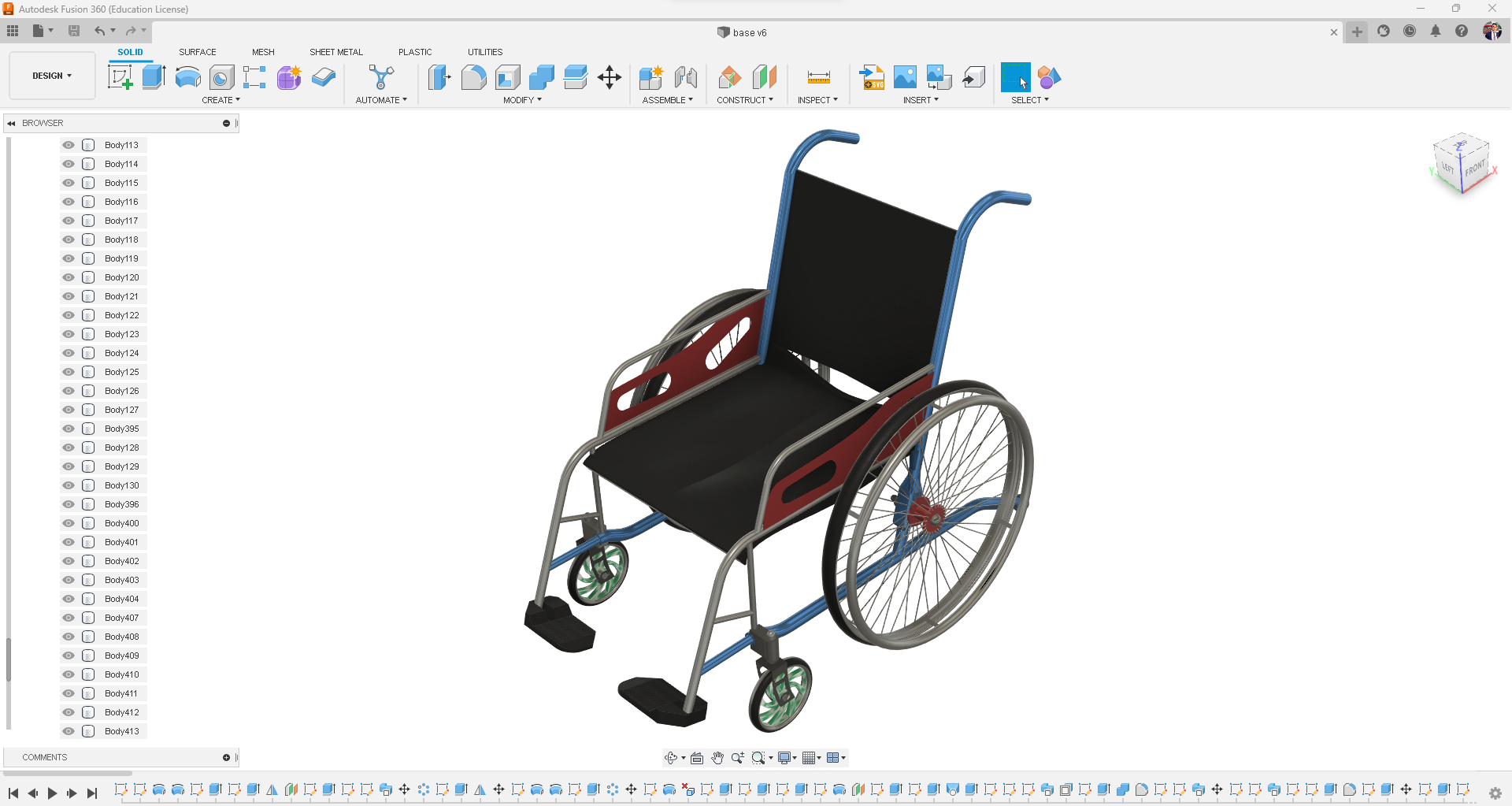1512x806 pixels.
Task: Show the Data Panel grid icon
Action: point(13,31)
